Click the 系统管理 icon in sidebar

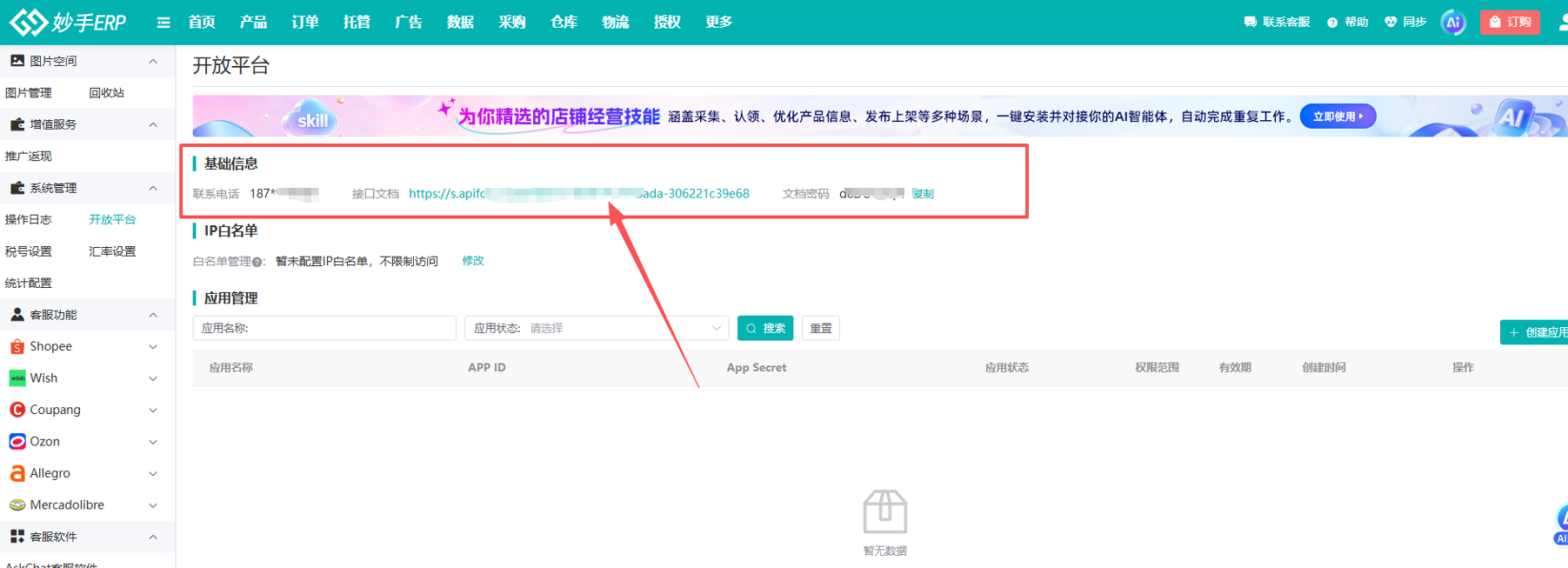coord(17,188)
